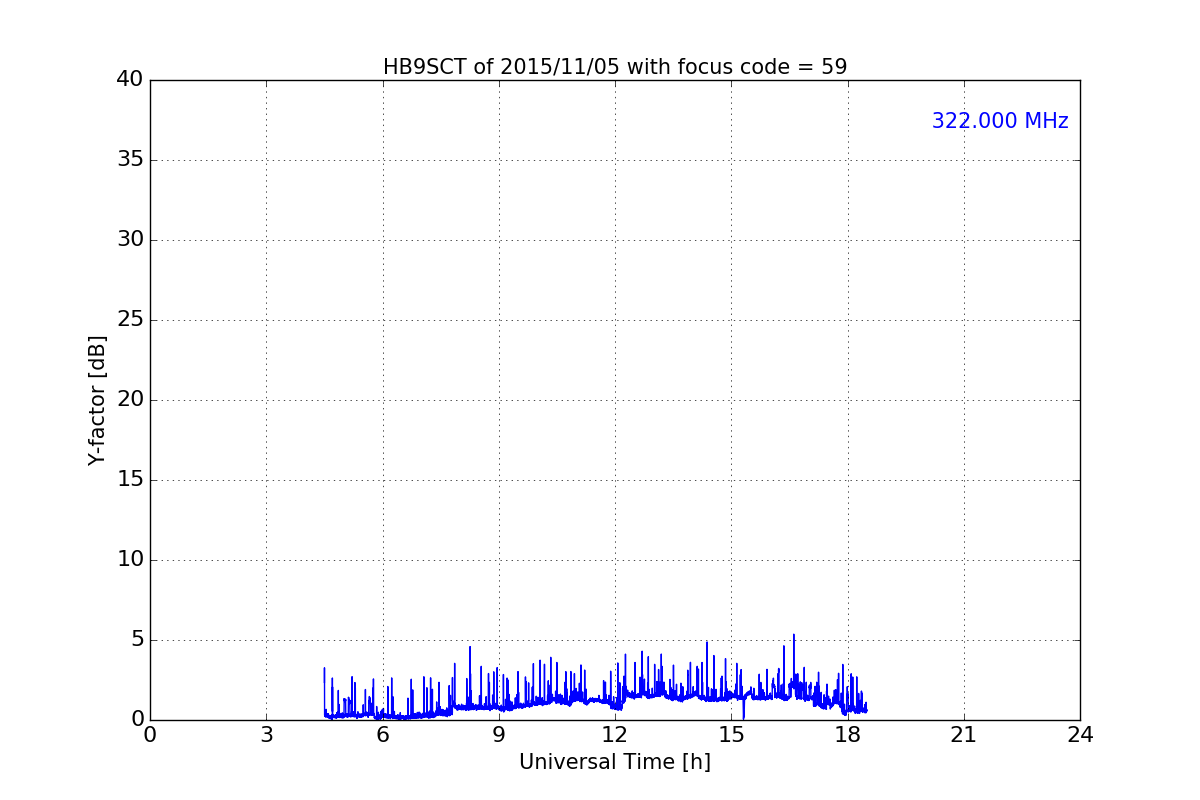
Task: Click x-axis tick label 18
Action: (848, 735)
